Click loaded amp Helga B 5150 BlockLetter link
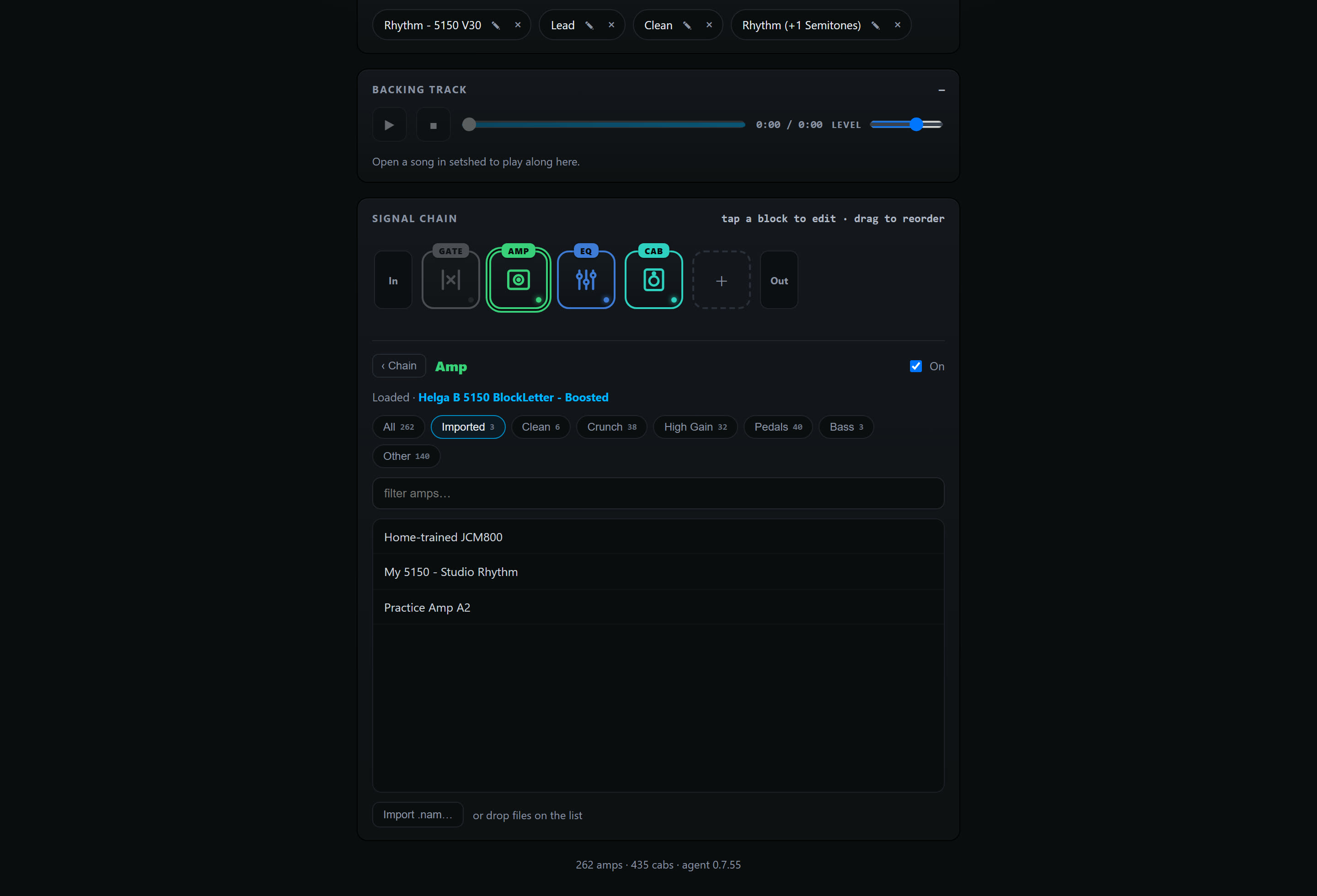Screen dimensions: 1317x896 pos(513,398)
